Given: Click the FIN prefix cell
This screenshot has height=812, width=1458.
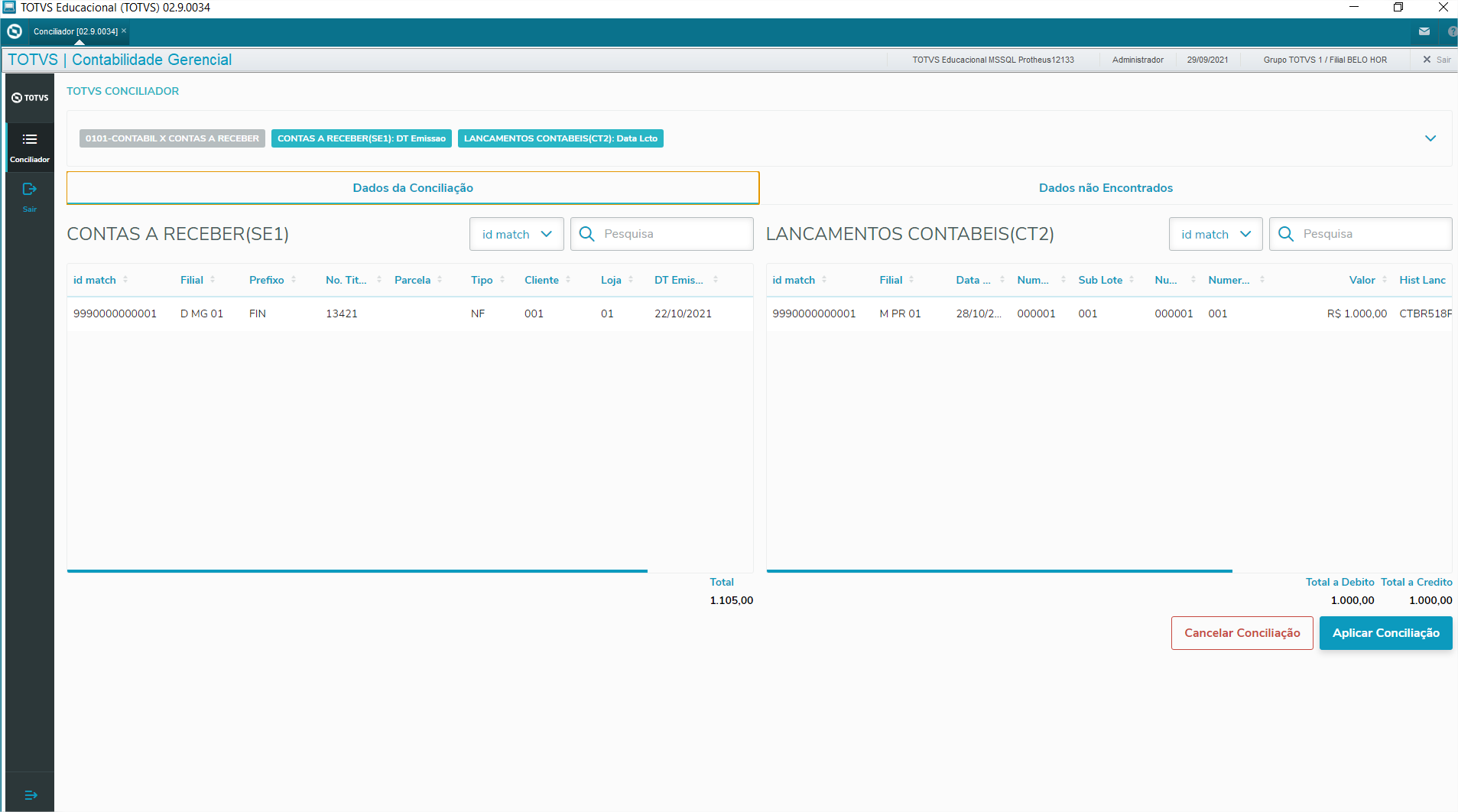Looking at the screenshot, I should click(258, 313).
